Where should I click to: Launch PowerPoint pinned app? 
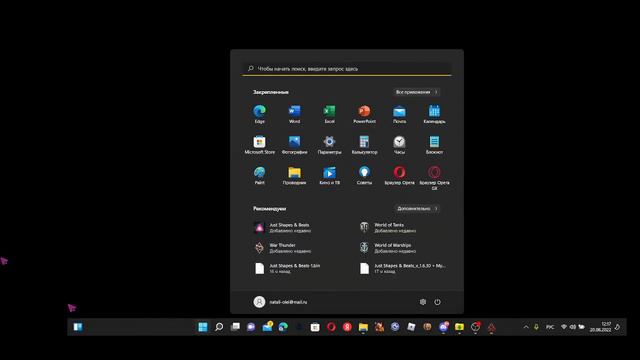364,114
